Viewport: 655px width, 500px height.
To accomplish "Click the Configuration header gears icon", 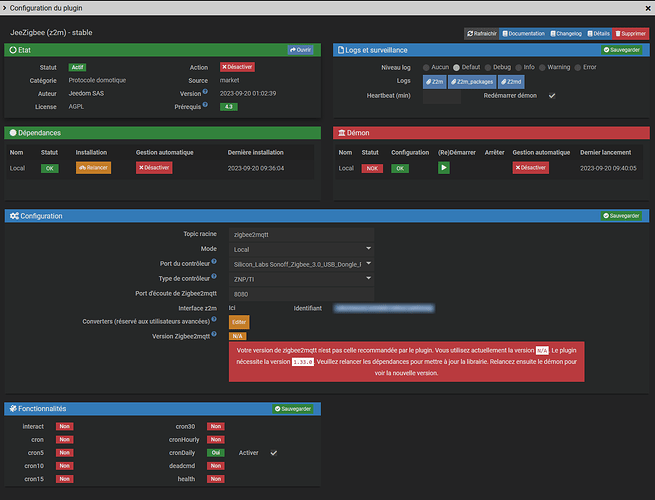I will point(14,216).
